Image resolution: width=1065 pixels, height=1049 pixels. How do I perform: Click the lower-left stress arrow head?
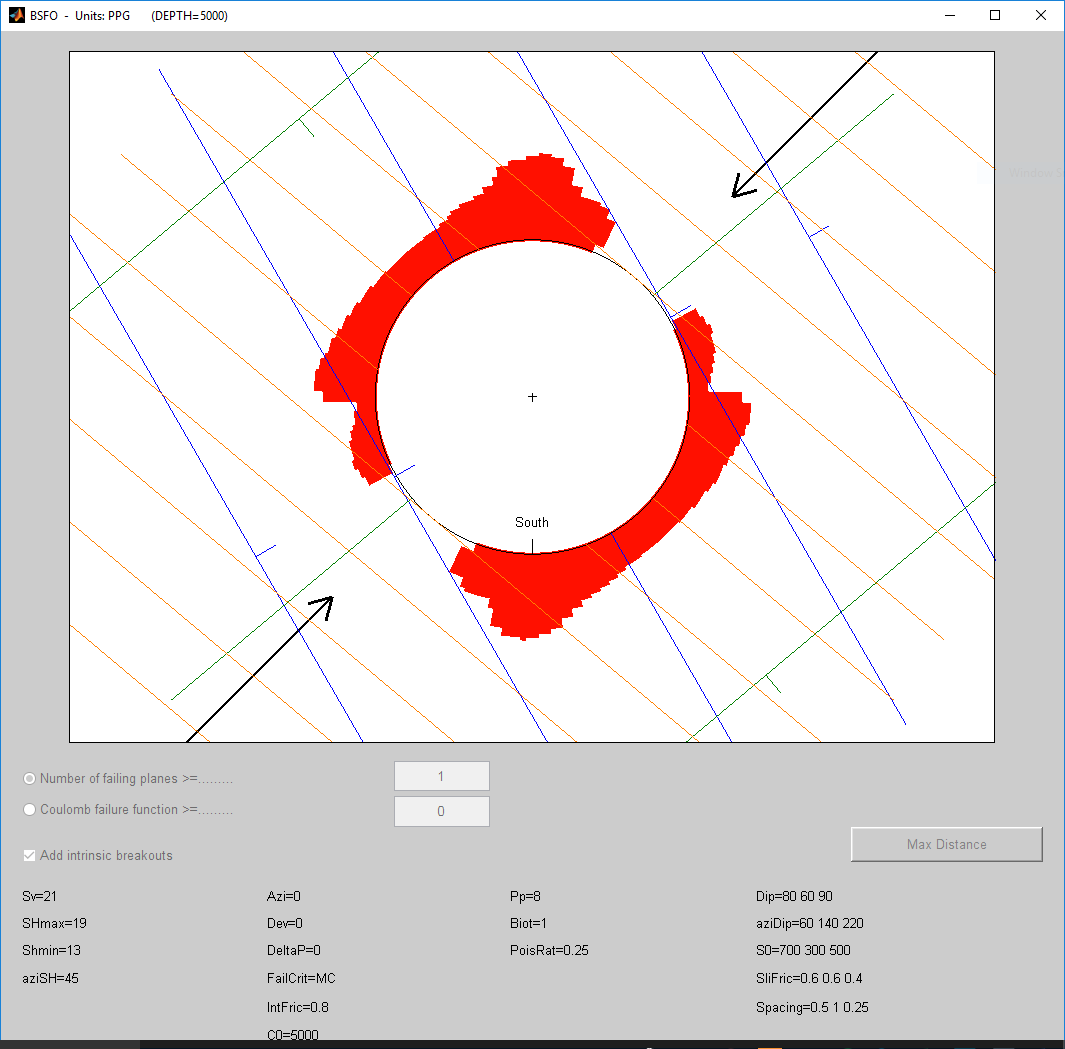(324, 604)
